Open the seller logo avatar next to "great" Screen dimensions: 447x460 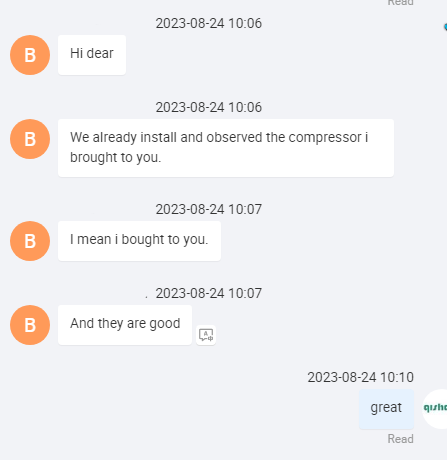pyautogui.click(x=435, y=409)
